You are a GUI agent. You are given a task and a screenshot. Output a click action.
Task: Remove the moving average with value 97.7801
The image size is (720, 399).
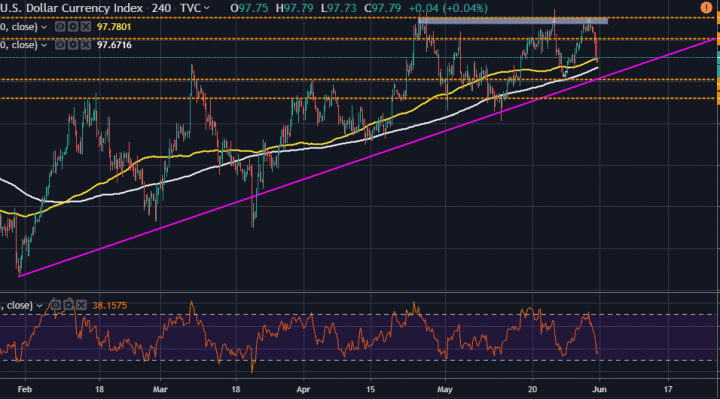pos(85,27)
